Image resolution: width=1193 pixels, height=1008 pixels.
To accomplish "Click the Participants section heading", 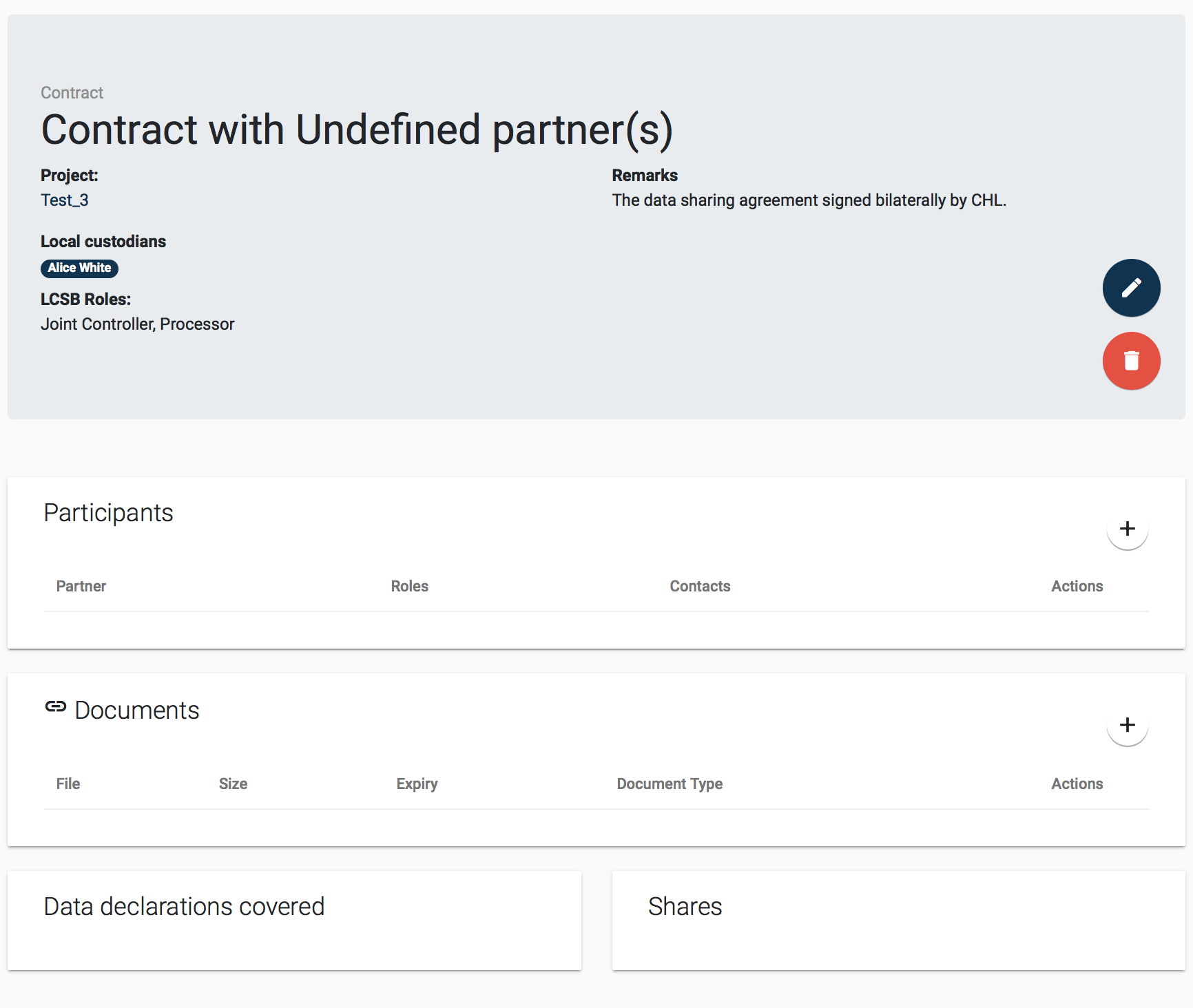I will coord(108,513).
